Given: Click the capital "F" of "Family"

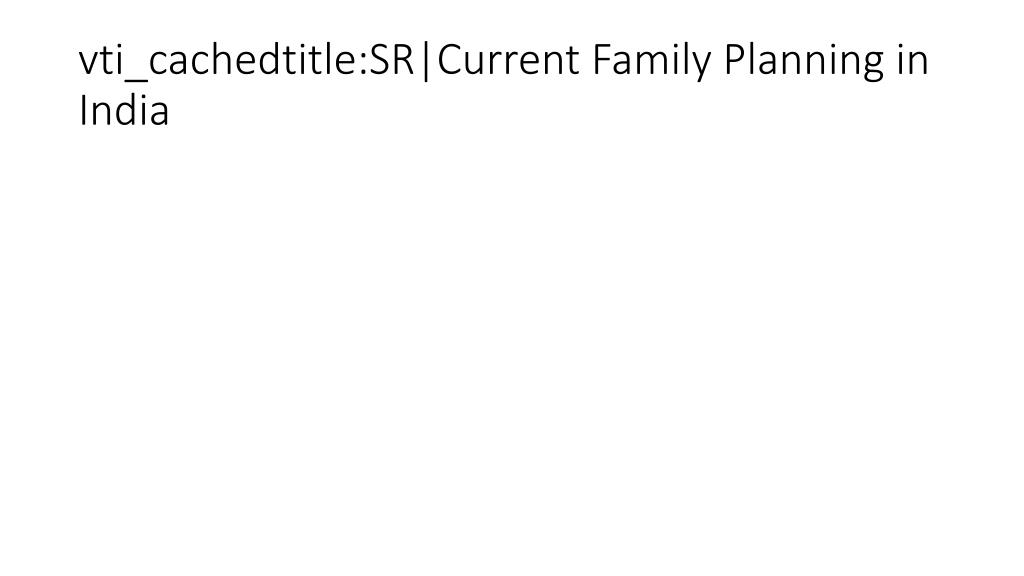Looking at the screenshot, I should 601,60.
